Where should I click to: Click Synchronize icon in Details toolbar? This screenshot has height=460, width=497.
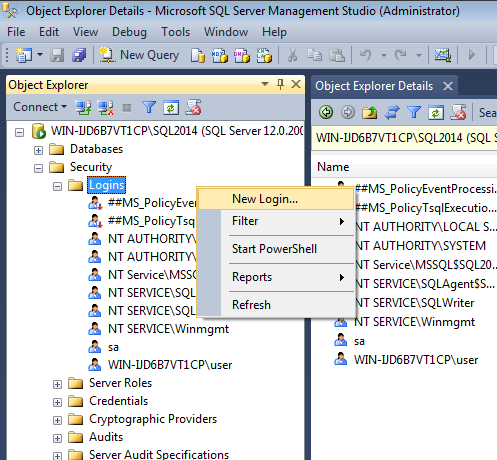click(x=392, y=112)
